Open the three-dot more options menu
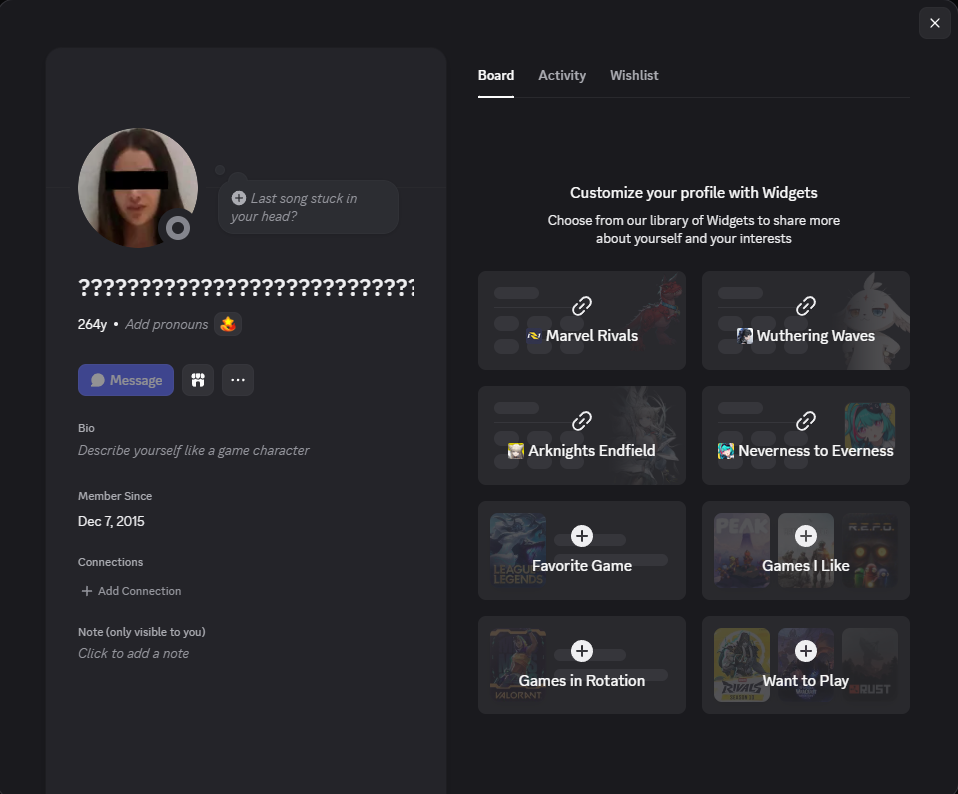 [238, 380]
